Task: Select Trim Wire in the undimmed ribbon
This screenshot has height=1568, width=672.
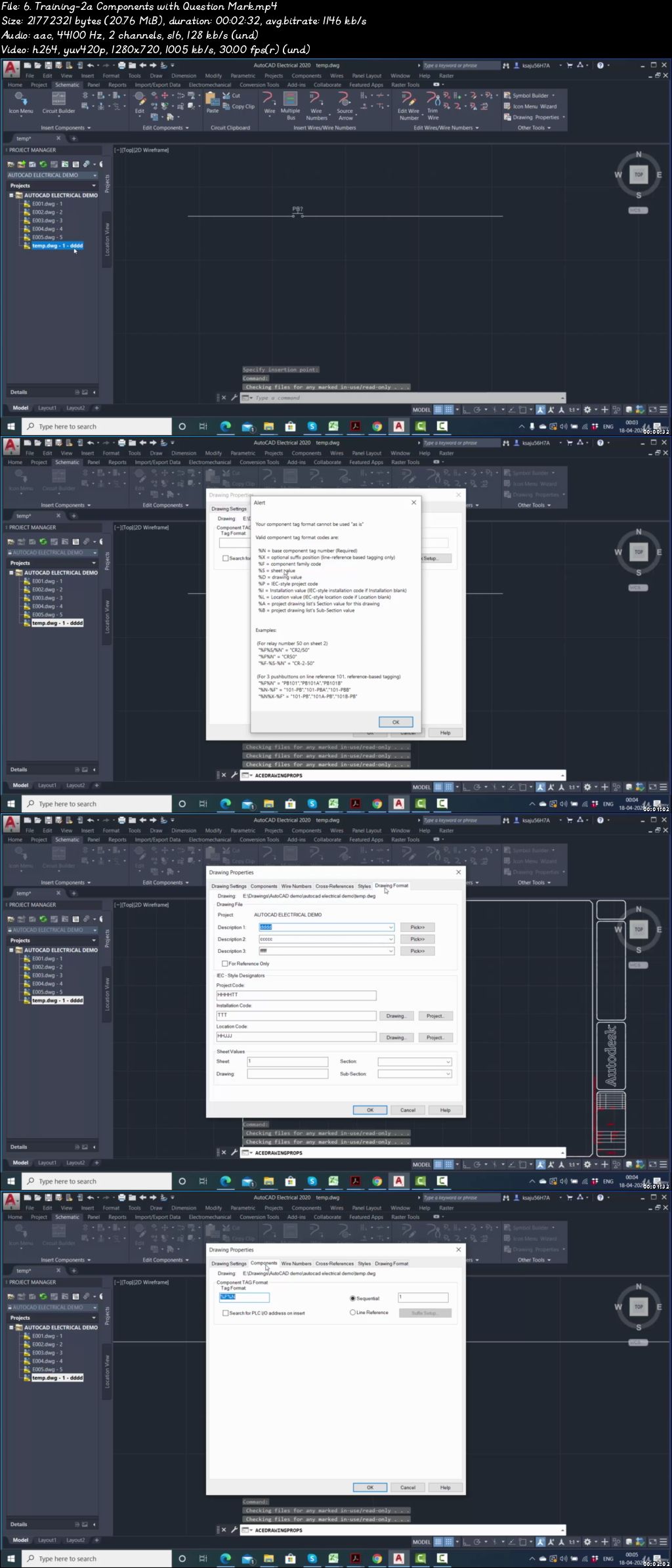Action: coord(433,106)
